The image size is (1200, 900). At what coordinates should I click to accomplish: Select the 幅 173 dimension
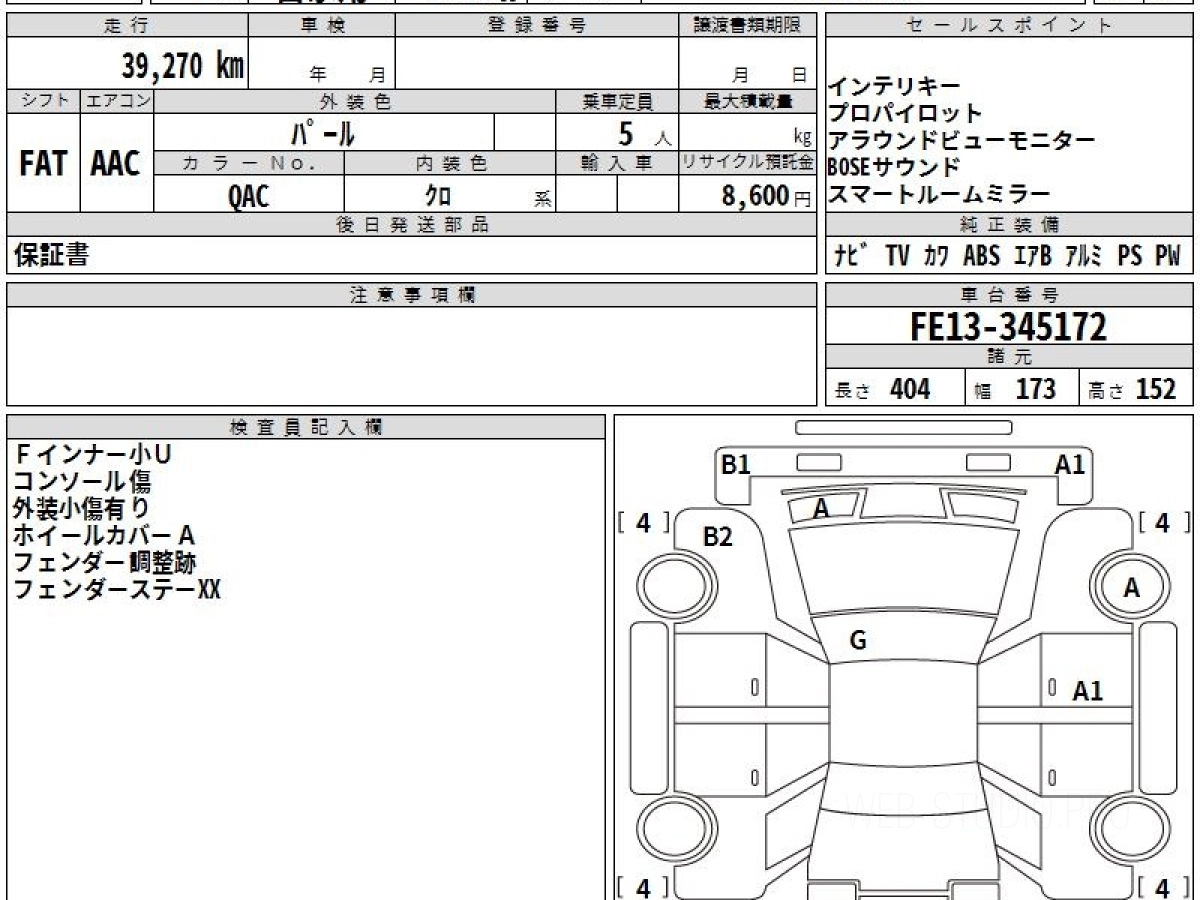(1015, 389)
